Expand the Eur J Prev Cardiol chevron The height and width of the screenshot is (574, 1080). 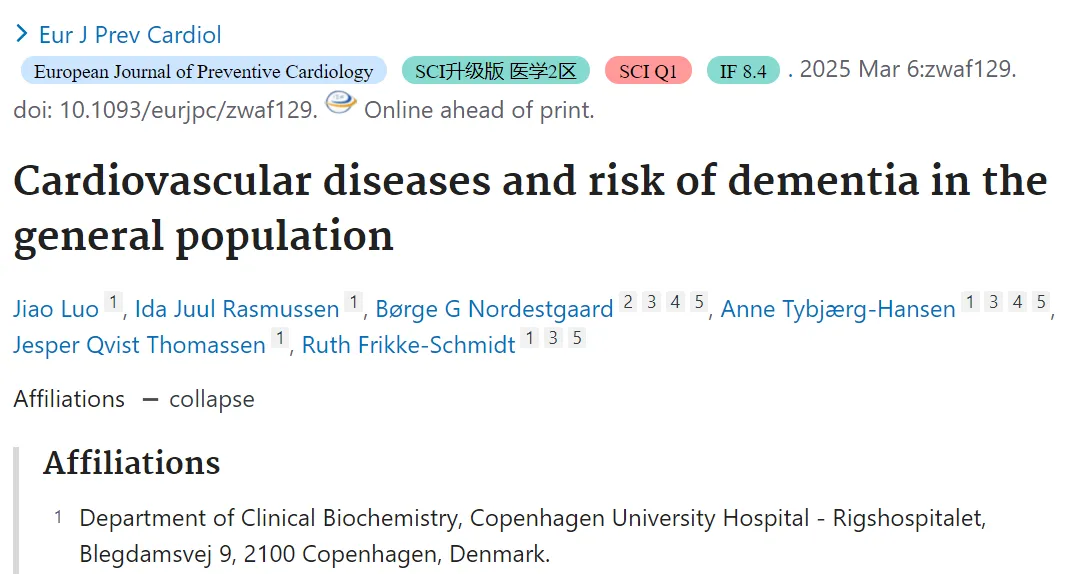point(22,34)
